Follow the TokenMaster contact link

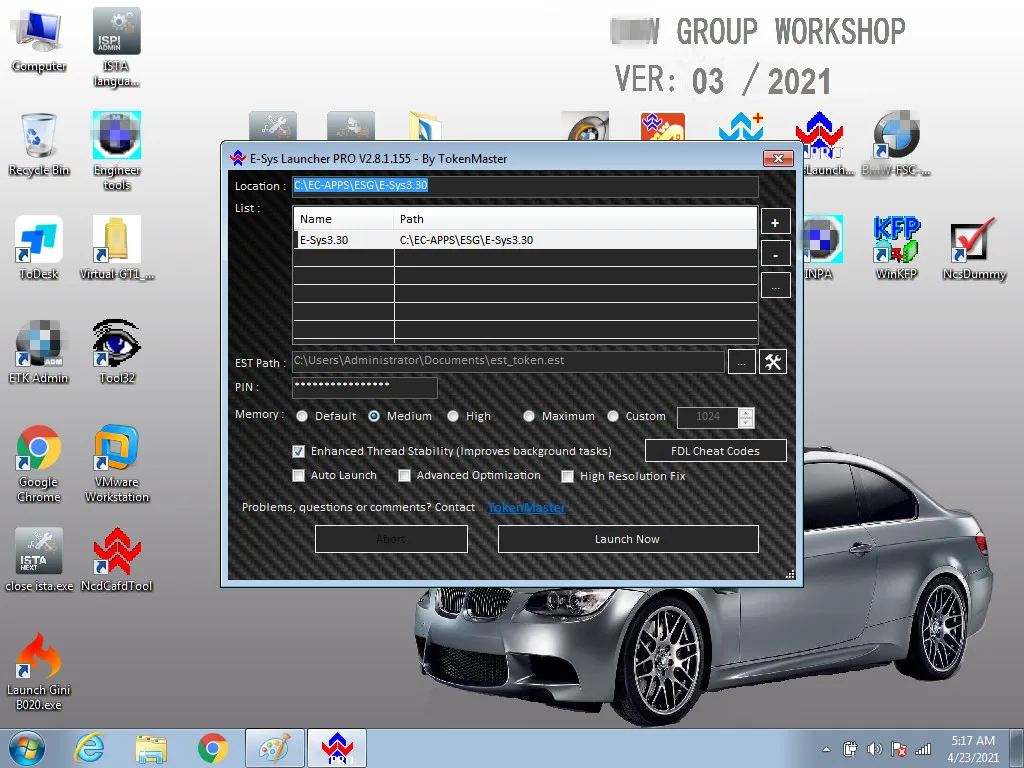pyautogui.click(x=526, y=507)
